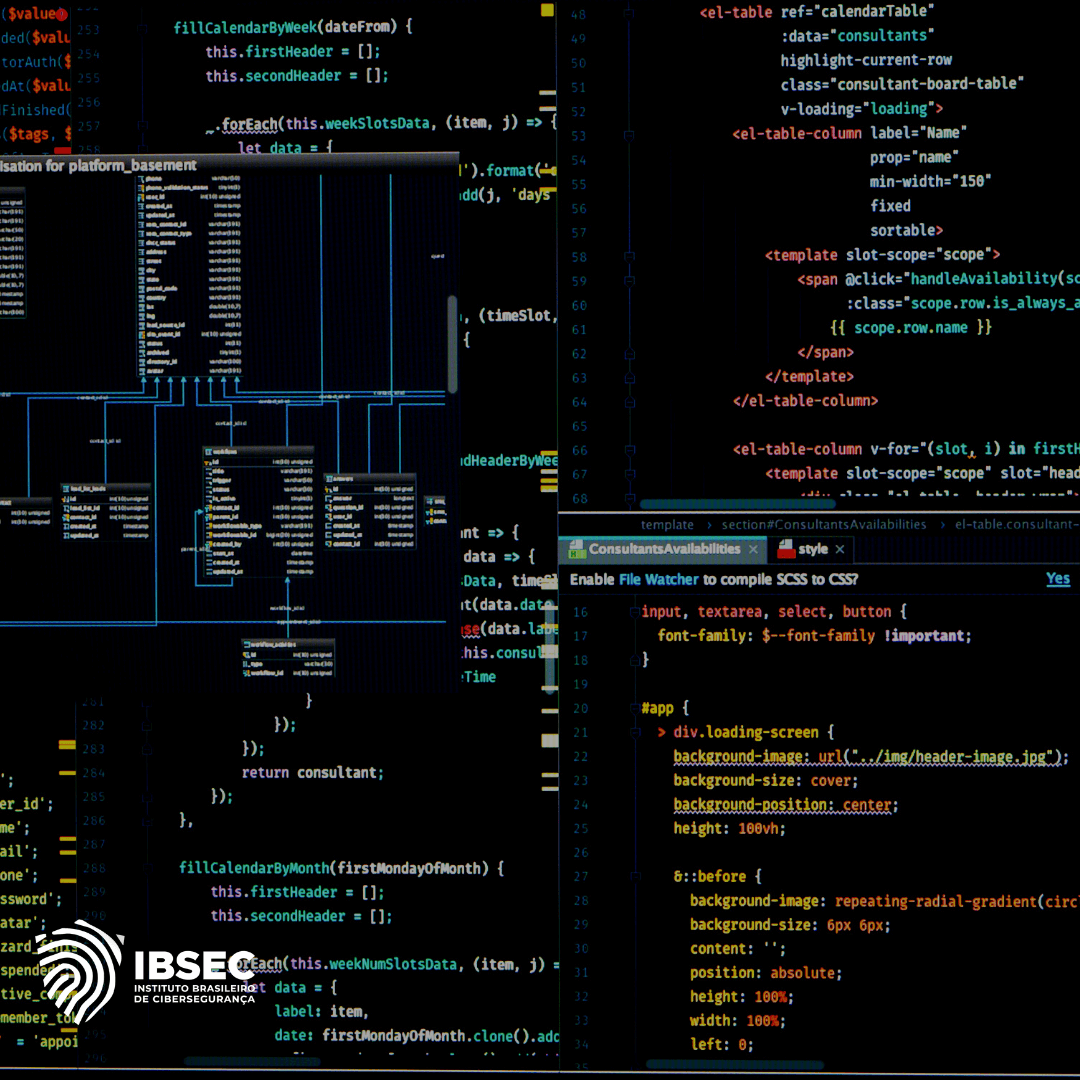1080x1080 pixels.
Task: Click the '</el-table-column>' closing tag
Action: 805,401
